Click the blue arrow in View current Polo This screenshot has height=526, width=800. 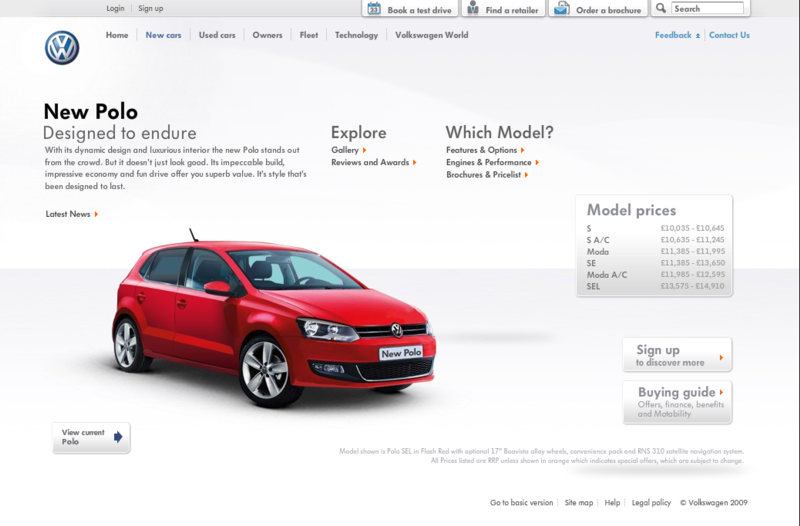pos(118,437)
